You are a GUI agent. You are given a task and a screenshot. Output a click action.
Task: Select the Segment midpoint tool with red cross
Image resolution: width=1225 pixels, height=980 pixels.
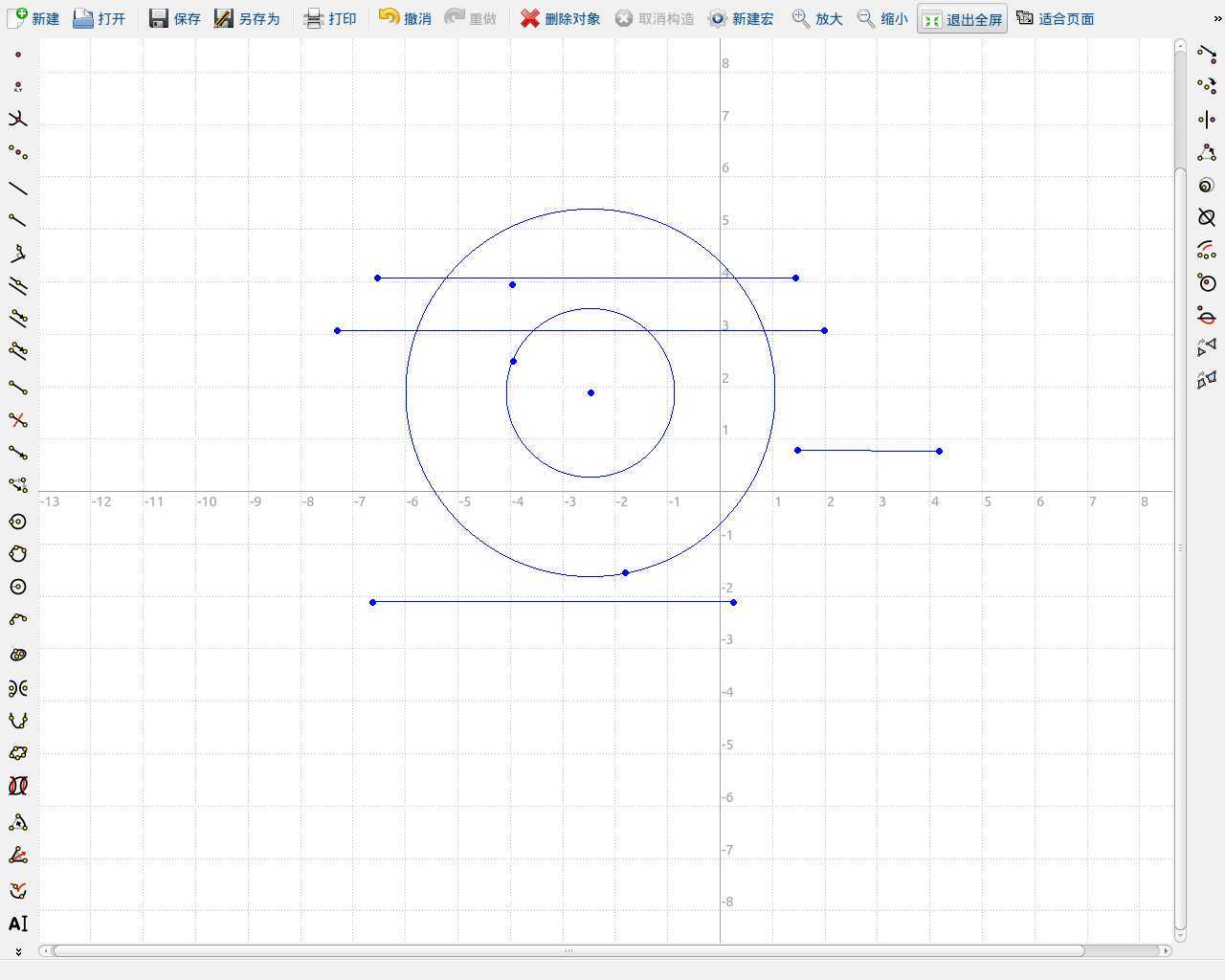pos(17,420)
